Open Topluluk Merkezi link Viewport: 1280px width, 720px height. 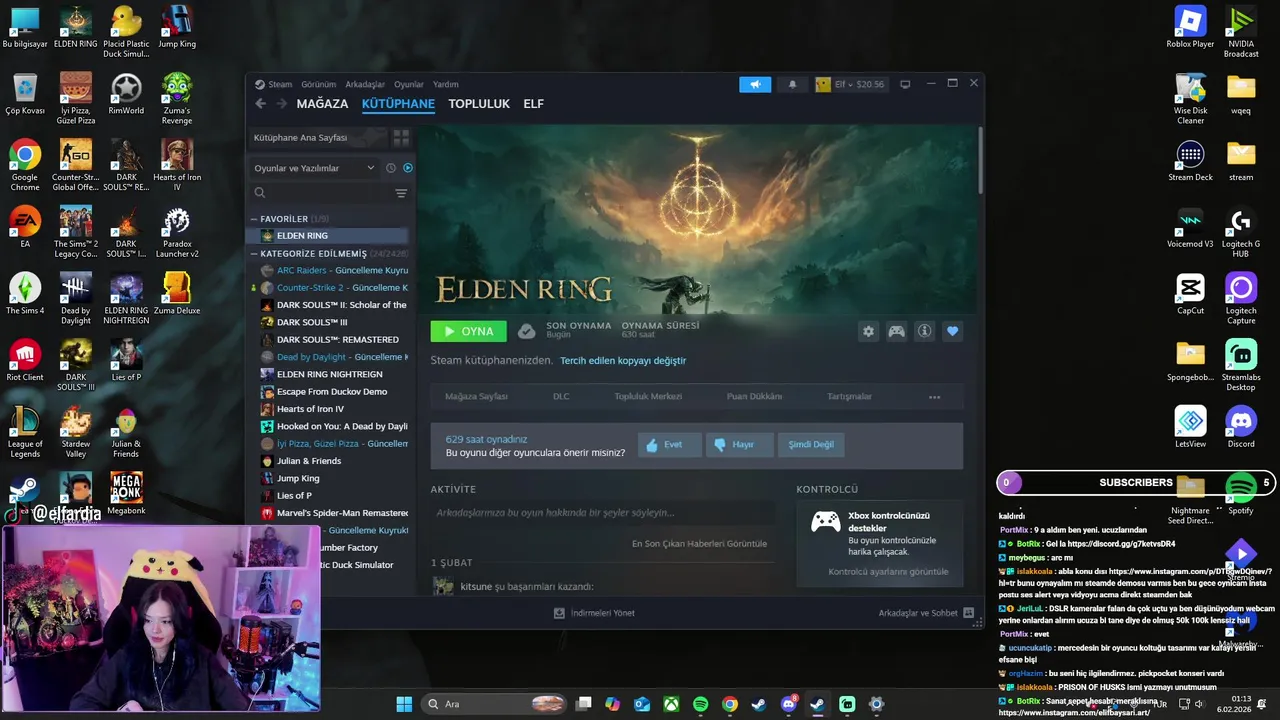(x=648, y=397)
